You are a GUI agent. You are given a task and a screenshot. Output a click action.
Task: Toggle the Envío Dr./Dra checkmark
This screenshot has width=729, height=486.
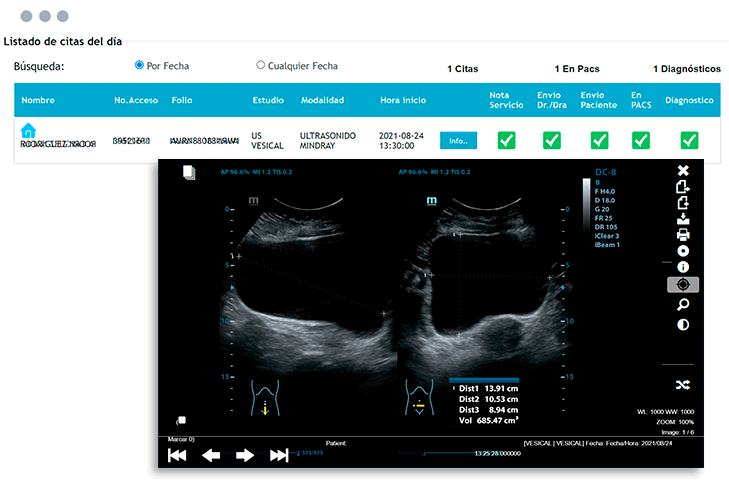click(x=552, y=140)
